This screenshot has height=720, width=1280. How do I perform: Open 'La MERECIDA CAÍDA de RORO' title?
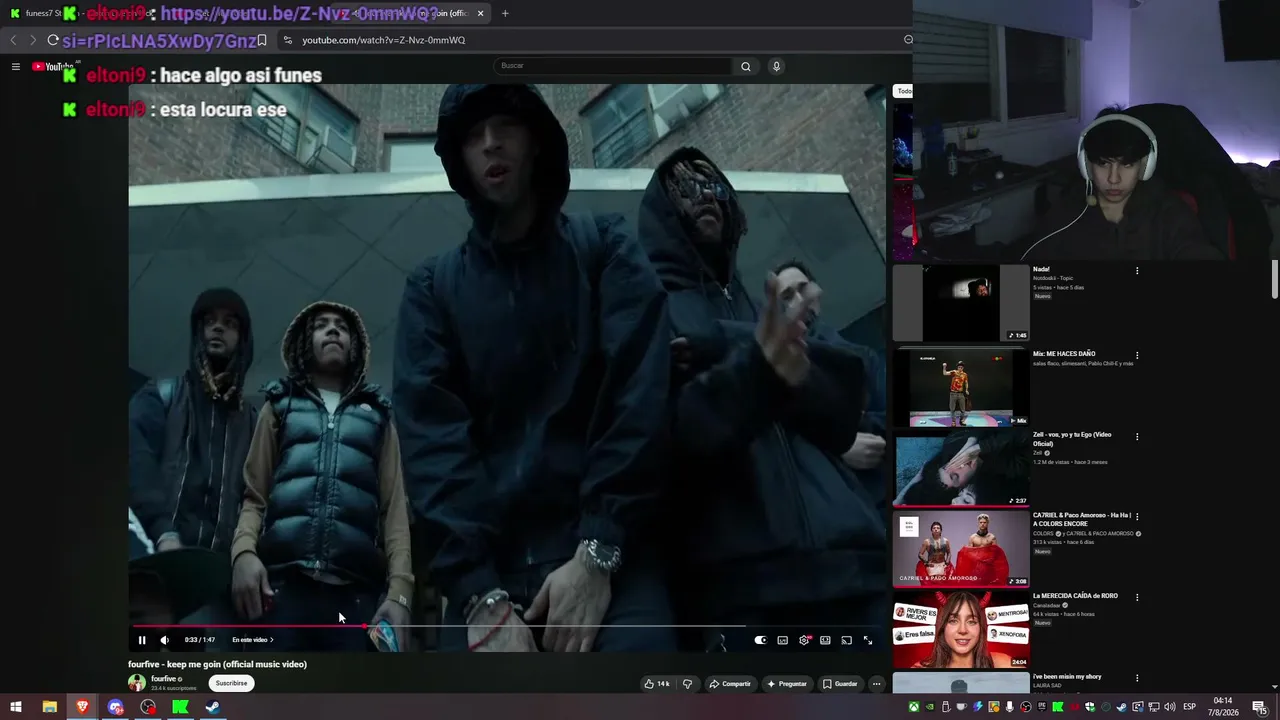click(x=1075, y=596)
